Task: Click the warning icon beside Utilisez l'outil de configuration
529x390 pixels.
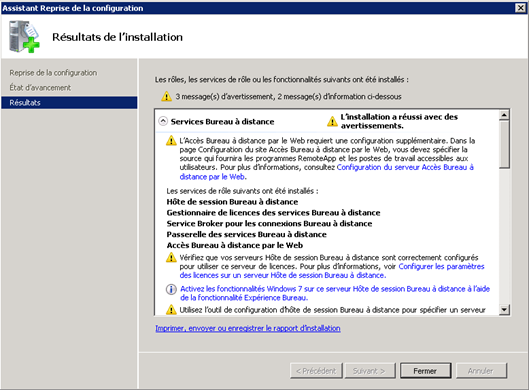Action: pyautogui.click(x=171, y=309)
